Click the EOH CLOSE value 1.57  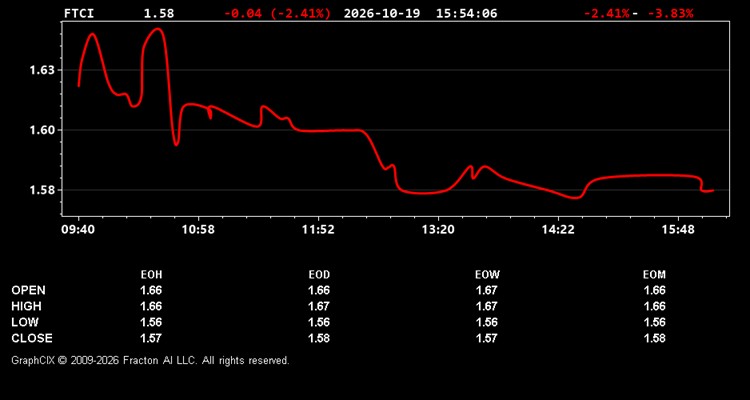coord(151,338)
